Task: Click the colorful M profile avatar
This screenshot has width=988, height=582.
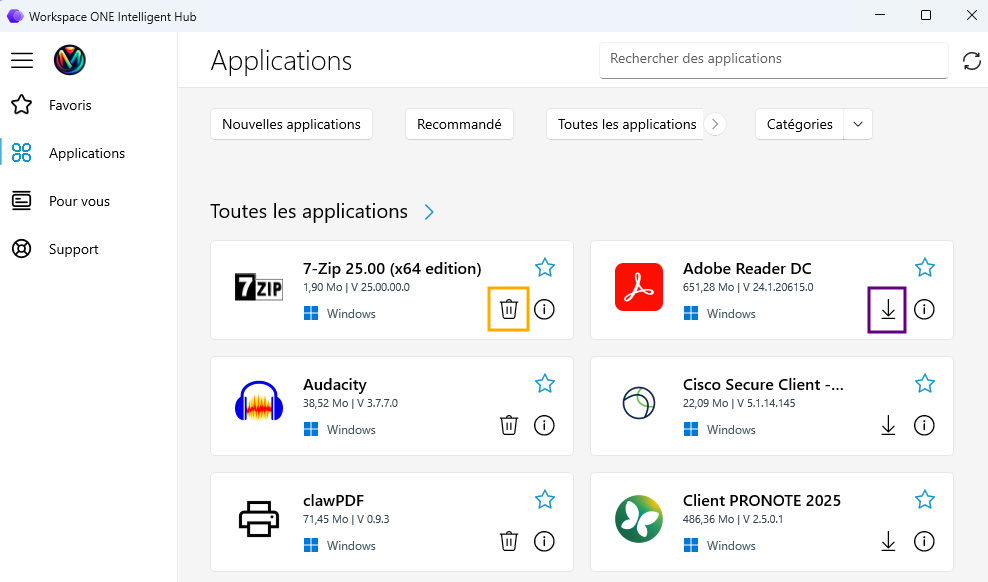Action: click(x=69, y=60)
